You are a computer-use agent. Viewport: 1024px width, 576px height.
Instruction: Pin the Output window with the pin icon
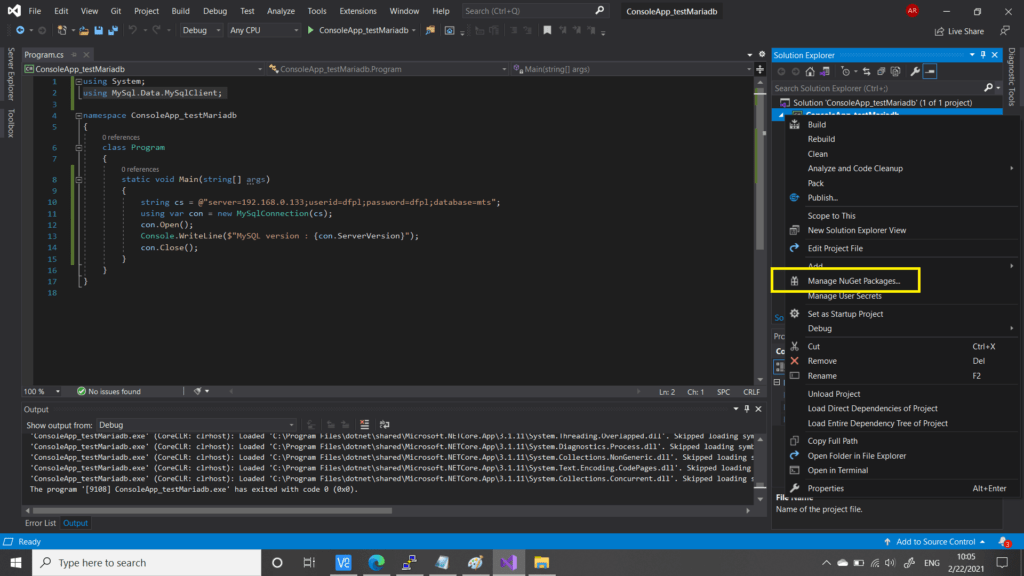747,408
